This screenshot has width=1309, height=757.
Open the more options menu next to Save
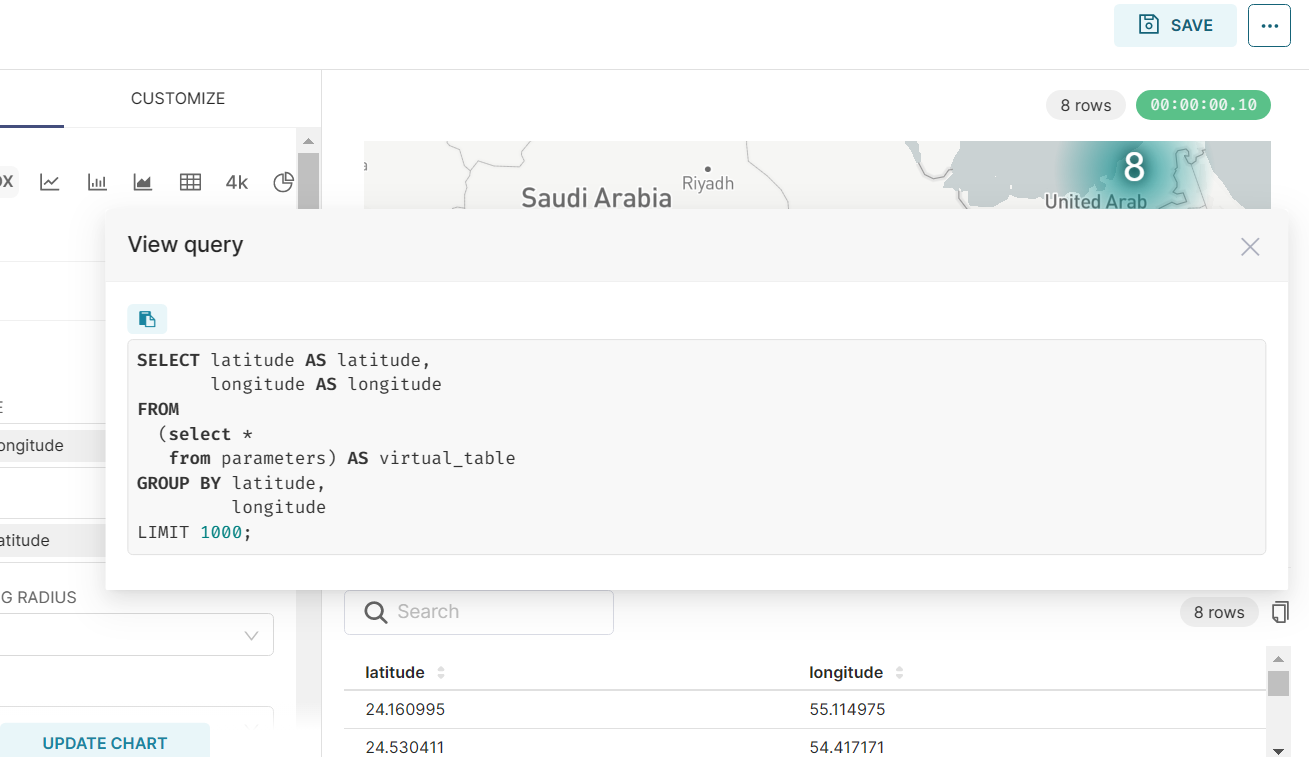[x=1269, y=25]
